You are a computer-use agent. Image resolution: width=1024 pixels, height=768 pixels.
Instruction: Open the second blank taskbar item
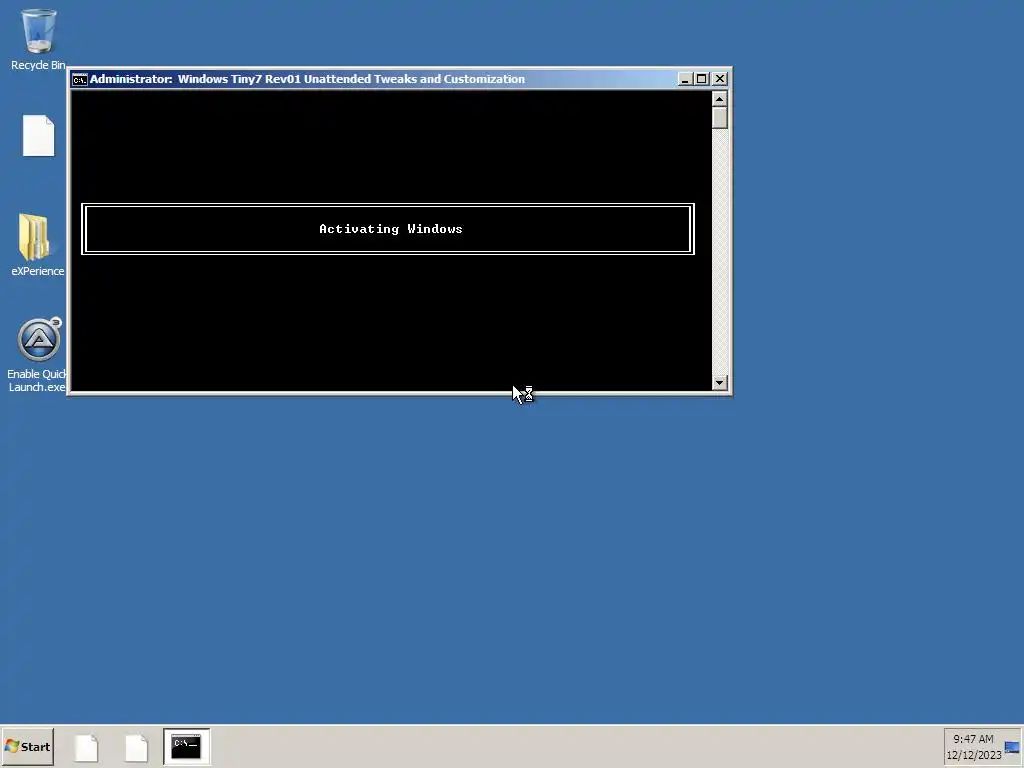[136, 747]
